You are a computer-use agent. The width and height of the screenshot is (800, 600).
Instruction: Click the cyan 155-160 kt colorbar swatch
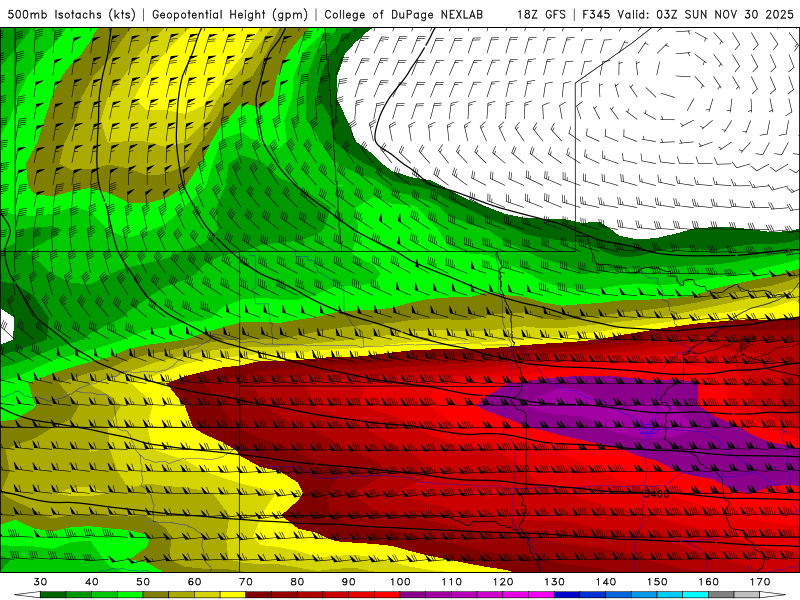[696, 595]
